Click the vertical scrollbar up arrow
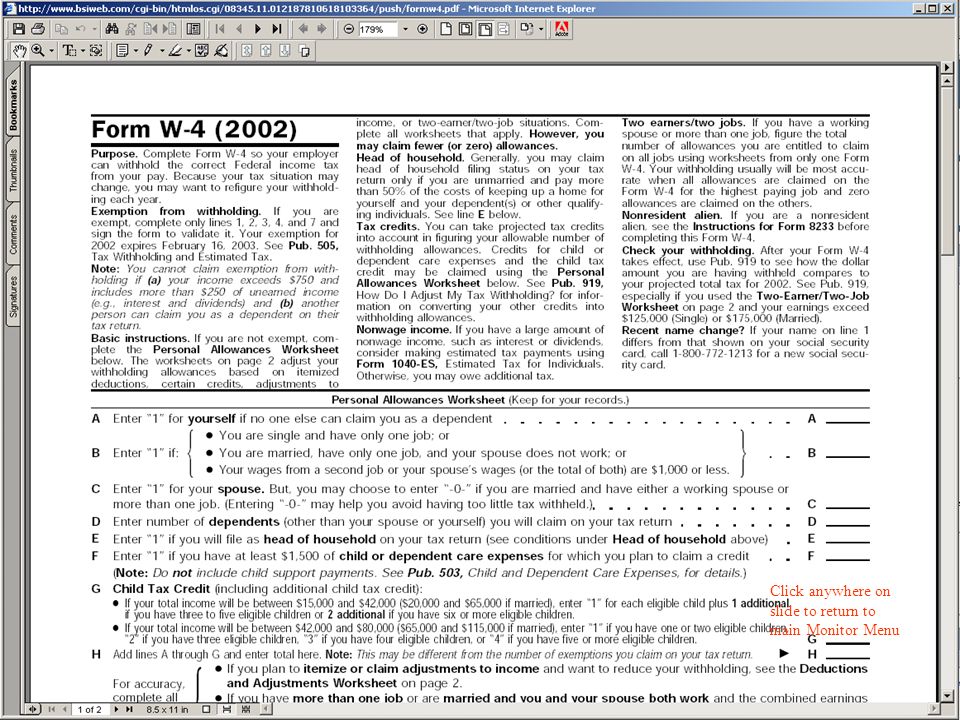The width and height of the screenshot is (960, 720). click(947, 80)
